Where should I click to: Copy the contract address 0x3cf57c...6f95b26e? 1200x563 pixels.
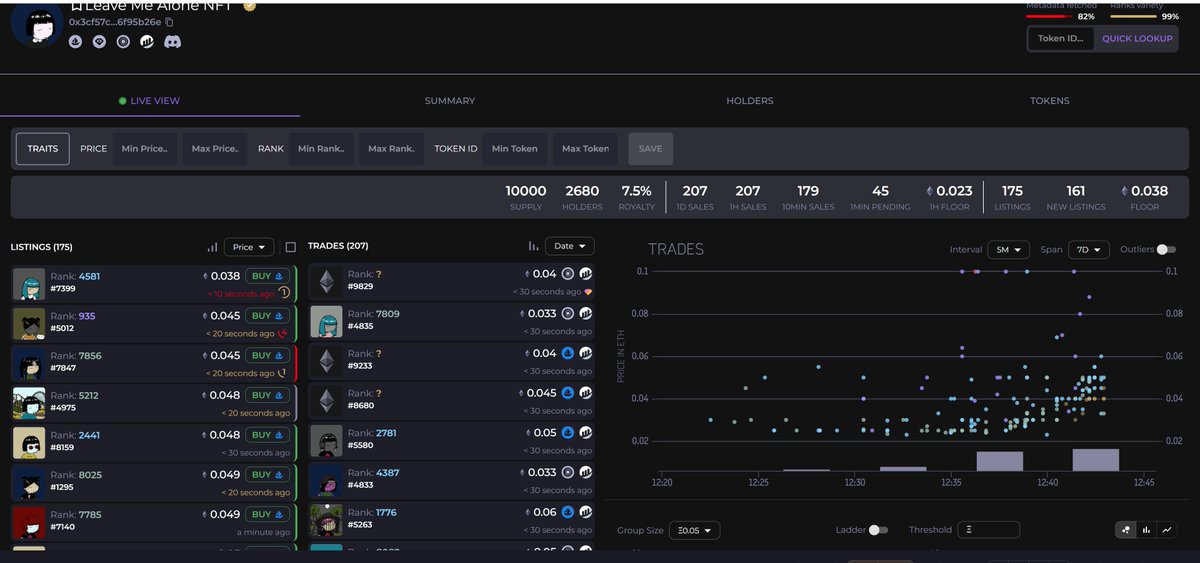(169, 22)
